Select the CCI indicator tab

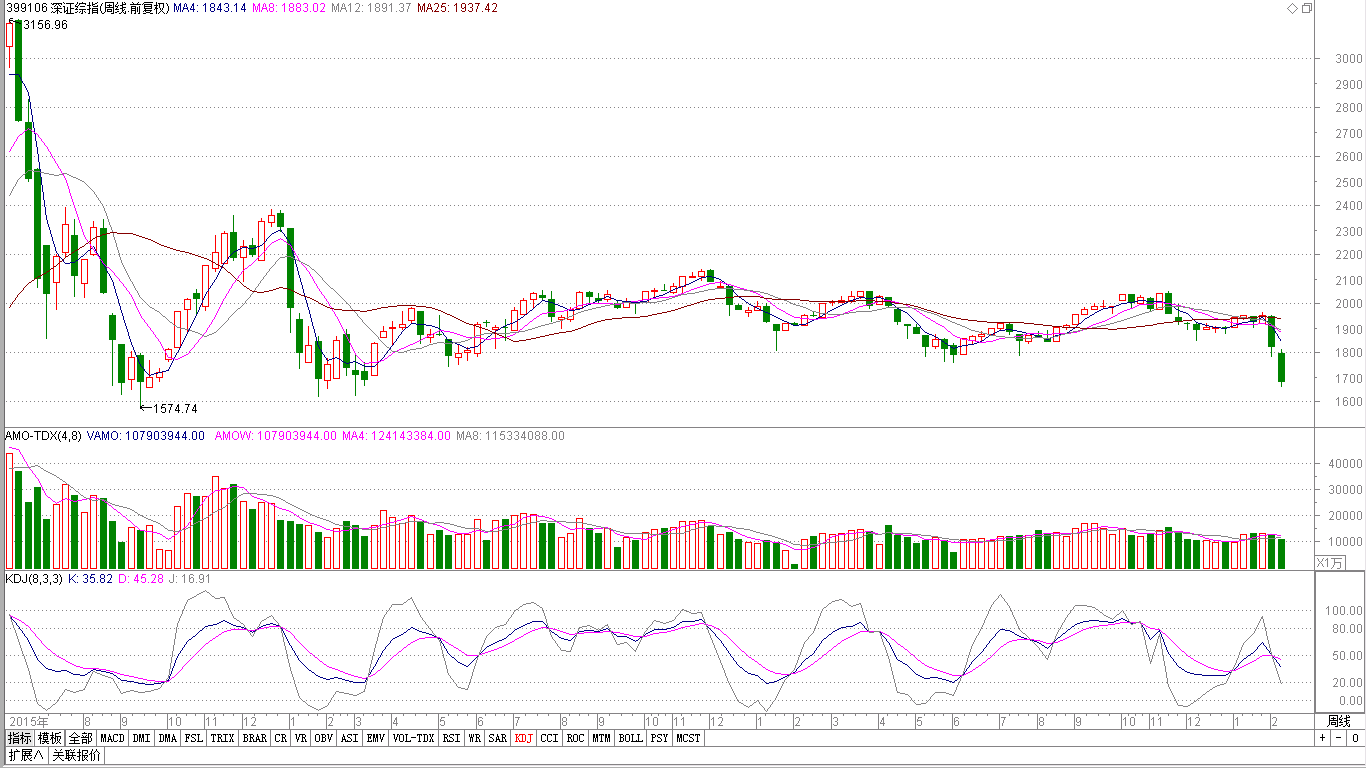pyautogui.click(x=549, y=738)
